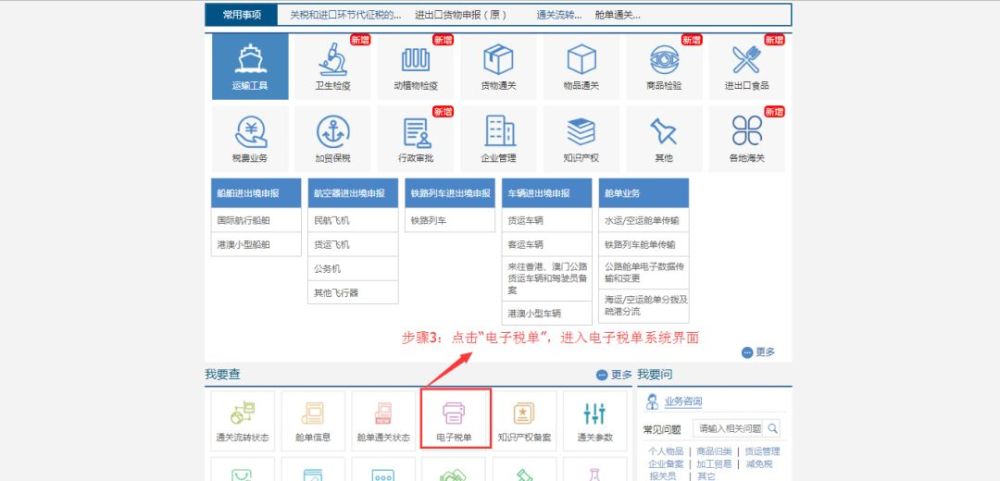Select the 常用事项 tab
This screenshot has width=1000, height=481.
pyautogui.click(x=242, y=15)
